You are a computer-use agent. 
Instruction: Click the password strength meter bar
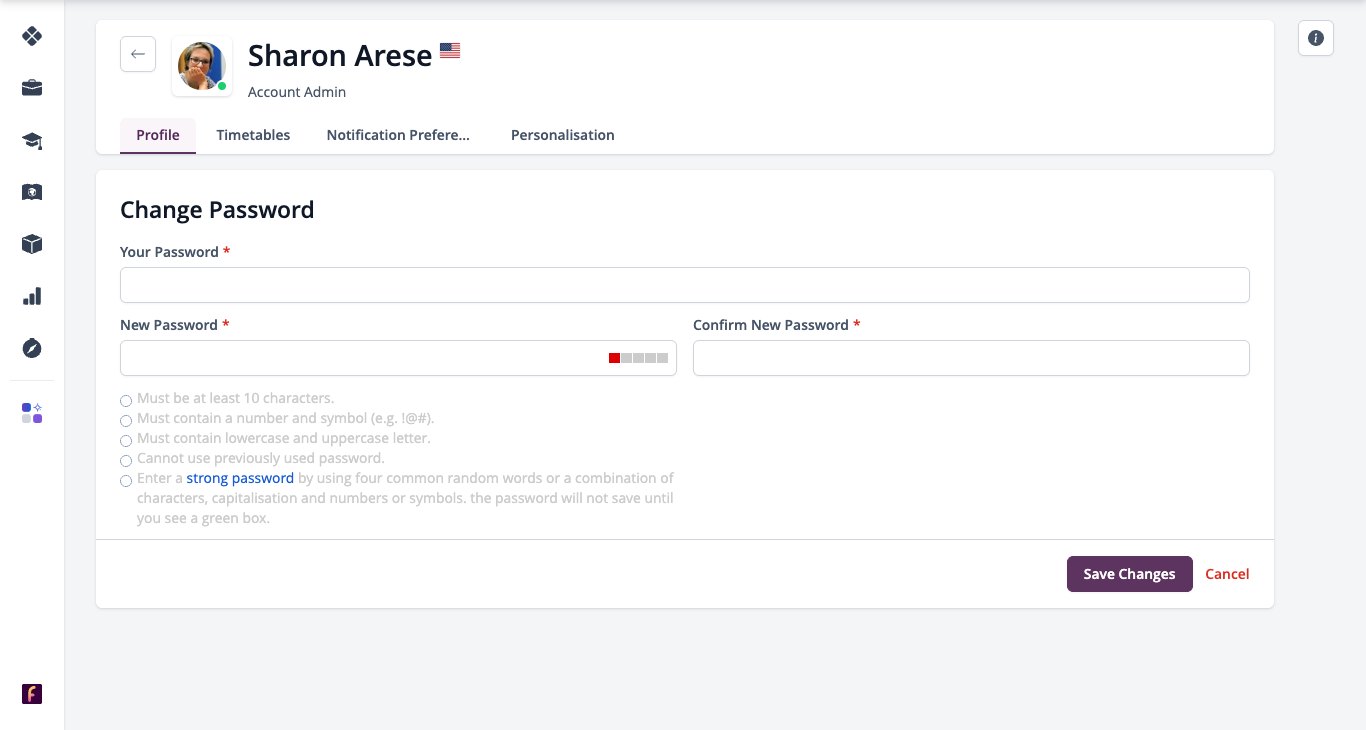click(x=639, y=358)
